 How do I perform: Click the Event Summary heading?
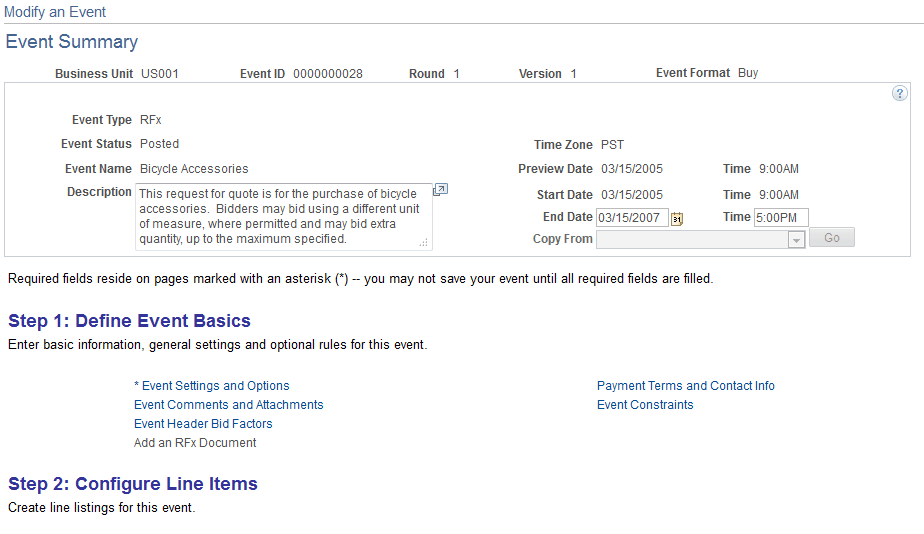coord(72,42)
